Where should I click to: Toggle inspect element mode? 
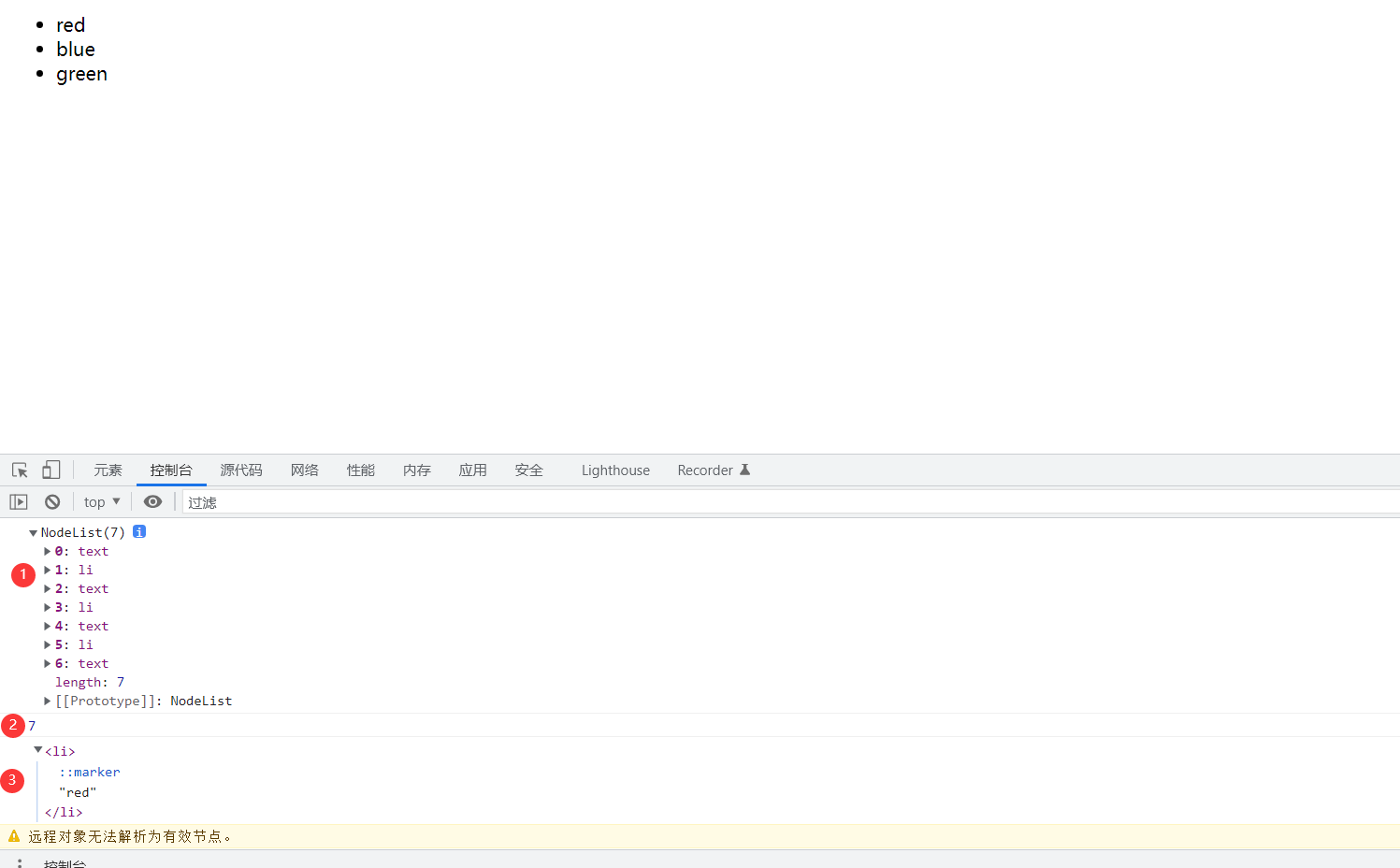tap(19, 470)
